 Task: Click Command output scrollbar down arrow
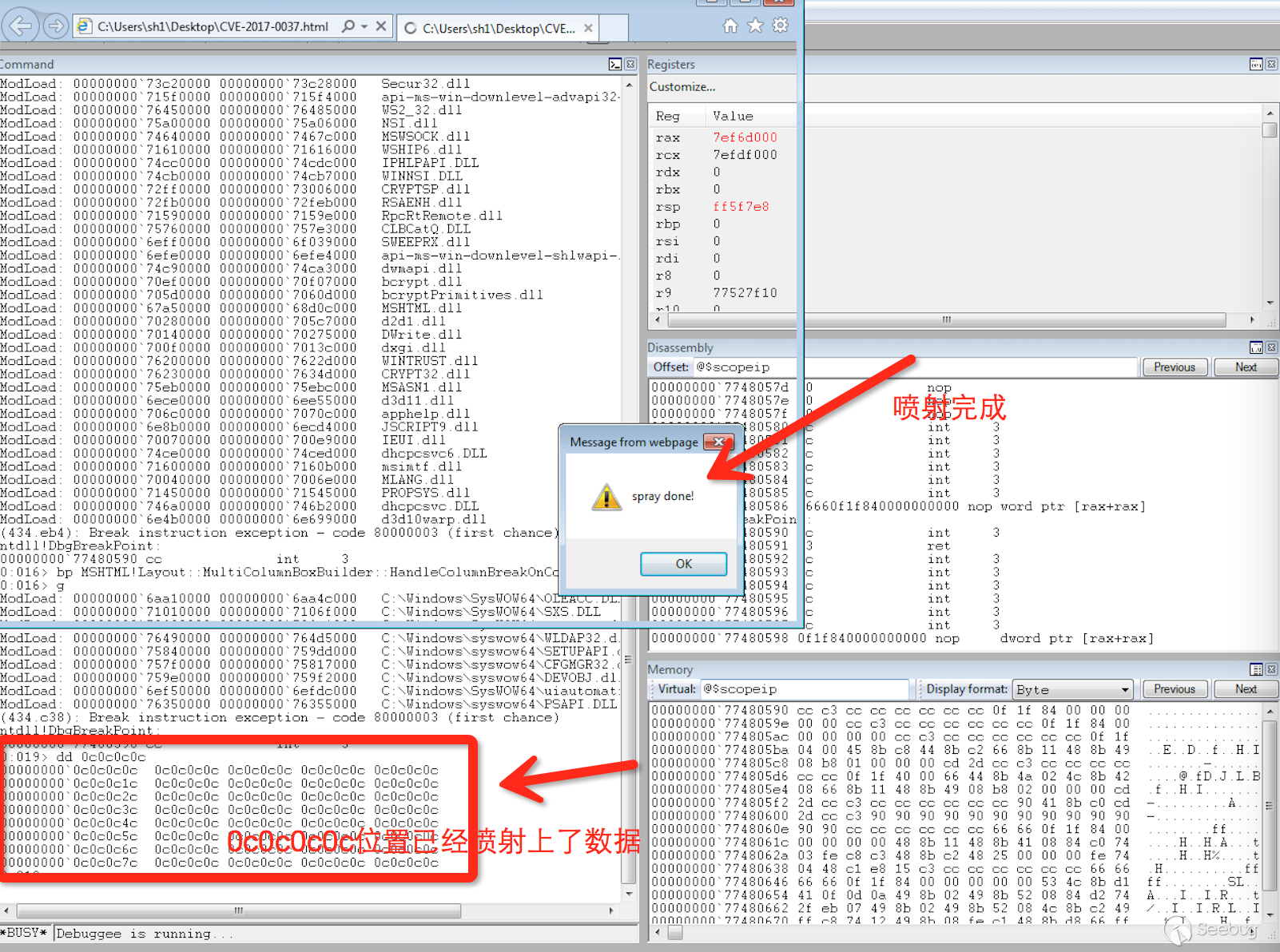(x=630, y=894)
